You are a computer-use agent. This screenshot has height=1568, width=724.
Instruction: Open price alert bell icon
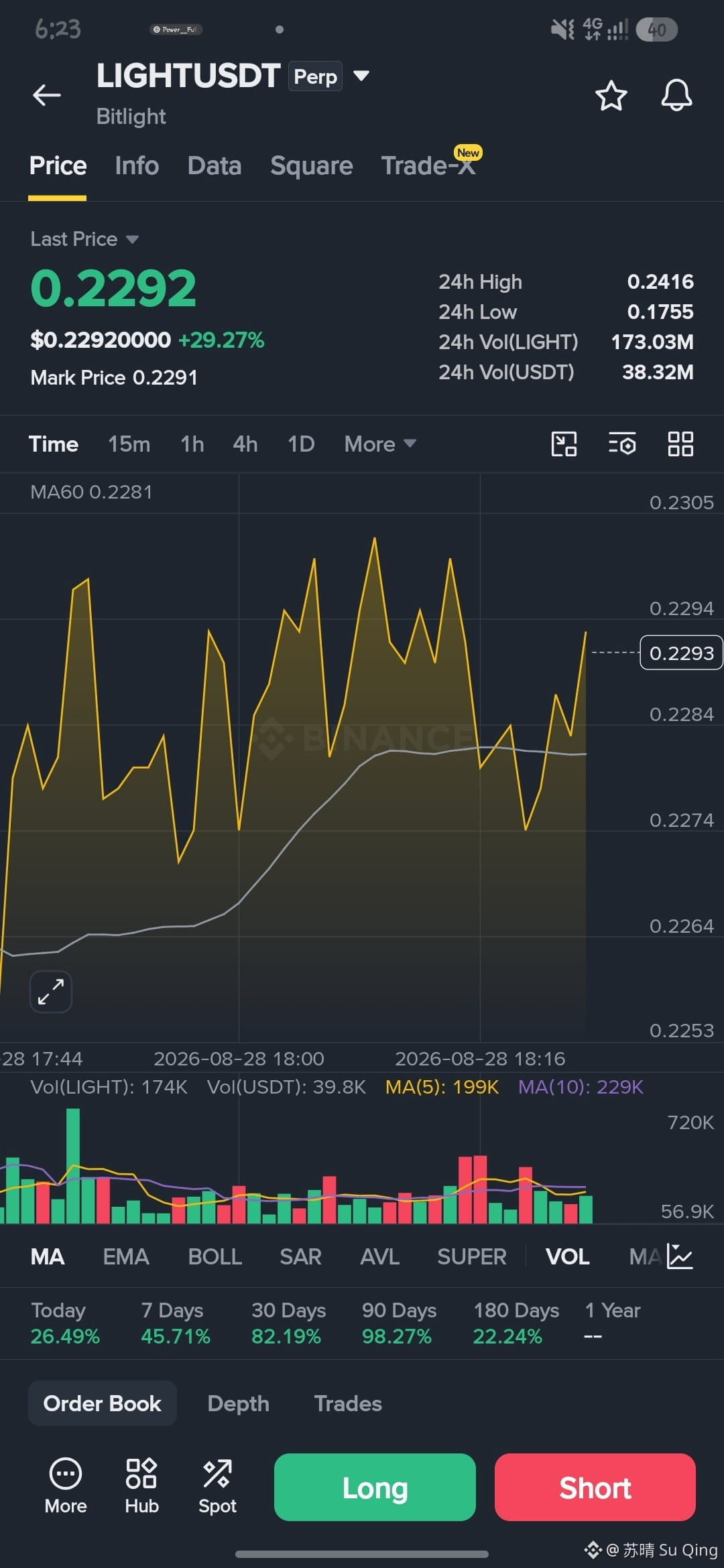(676, 95)
